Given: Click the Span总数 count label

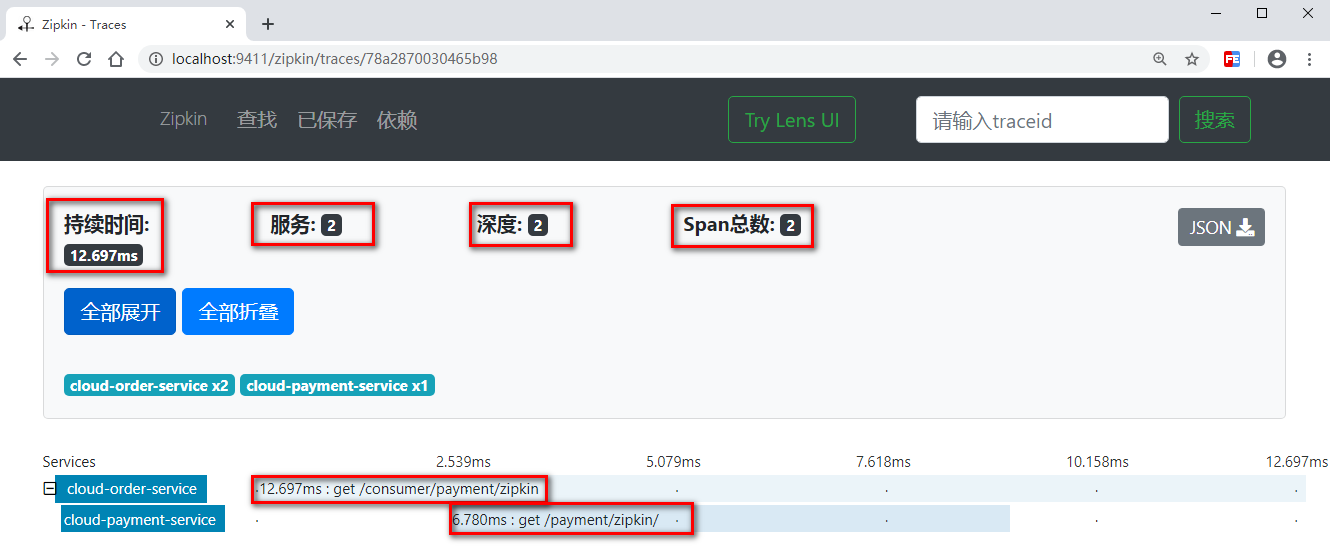Looking at the screenshot, I should tap(743, 225).
